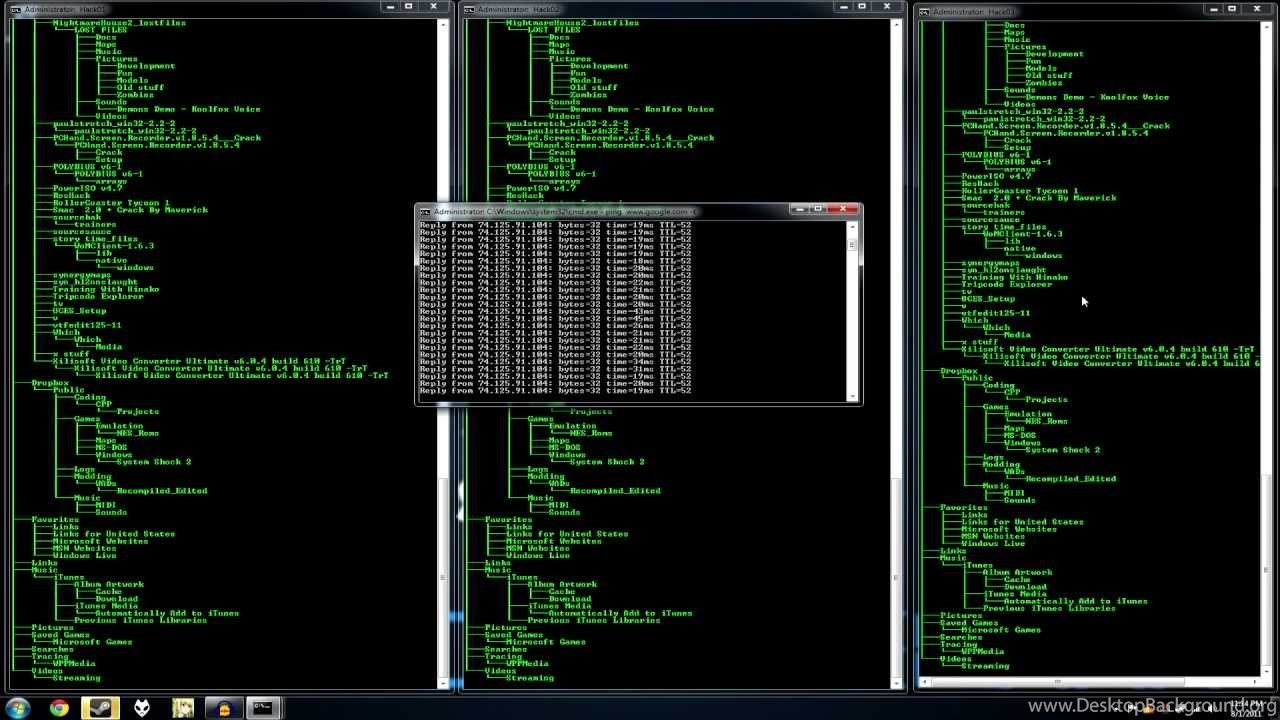Click 'RollerCoaster Tycoon 1' in left Hack01 window
The height and width of the screenshot is (720, 1280).
click(111, 203)
